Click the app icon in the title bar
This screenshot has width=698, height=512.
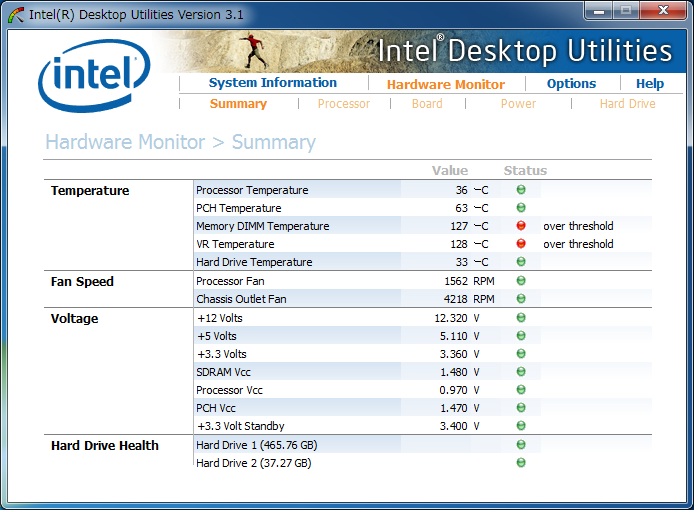(16, 15)
